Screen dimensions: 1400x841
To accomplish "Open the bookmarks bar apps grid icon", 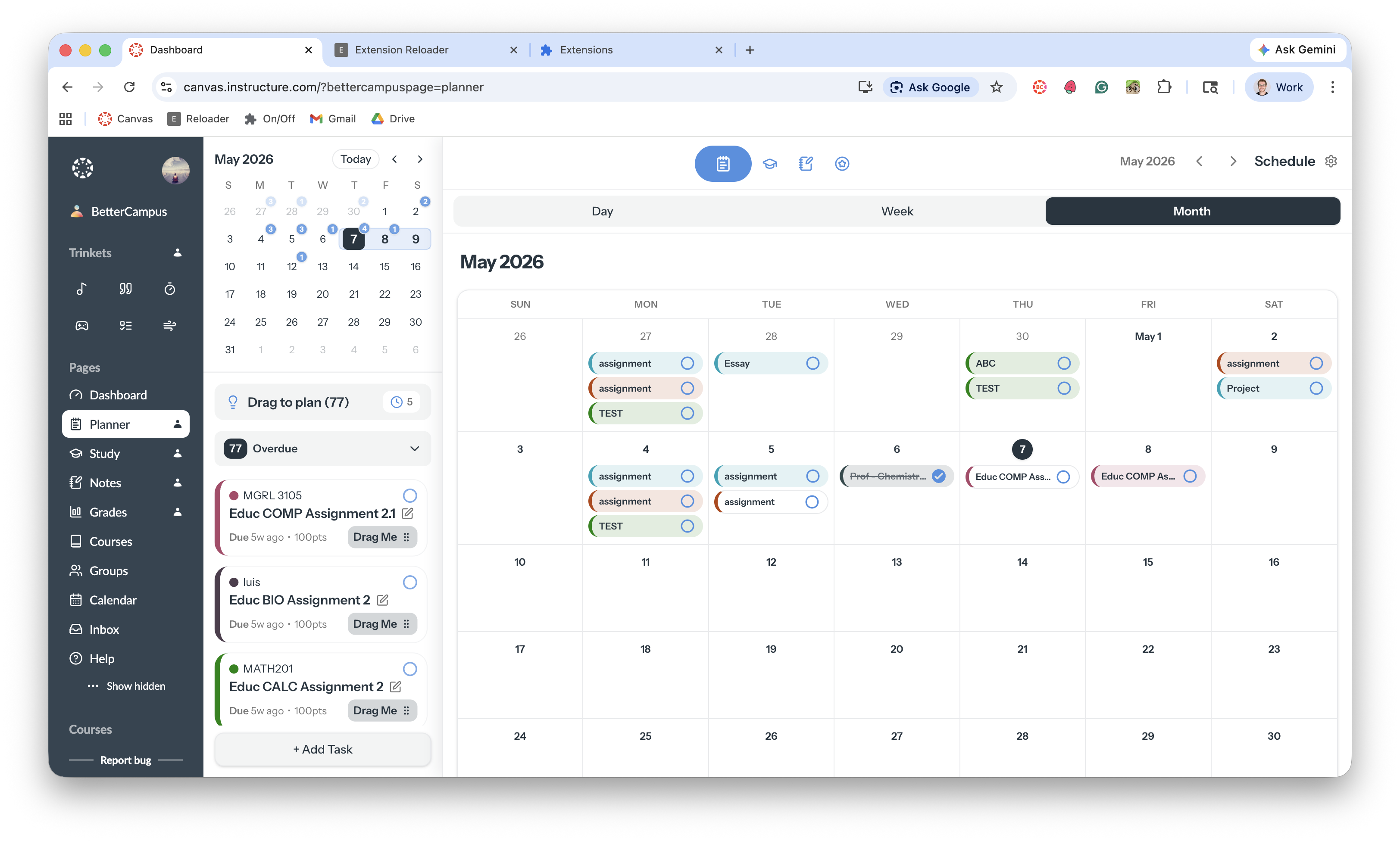I will coord(66,118).
